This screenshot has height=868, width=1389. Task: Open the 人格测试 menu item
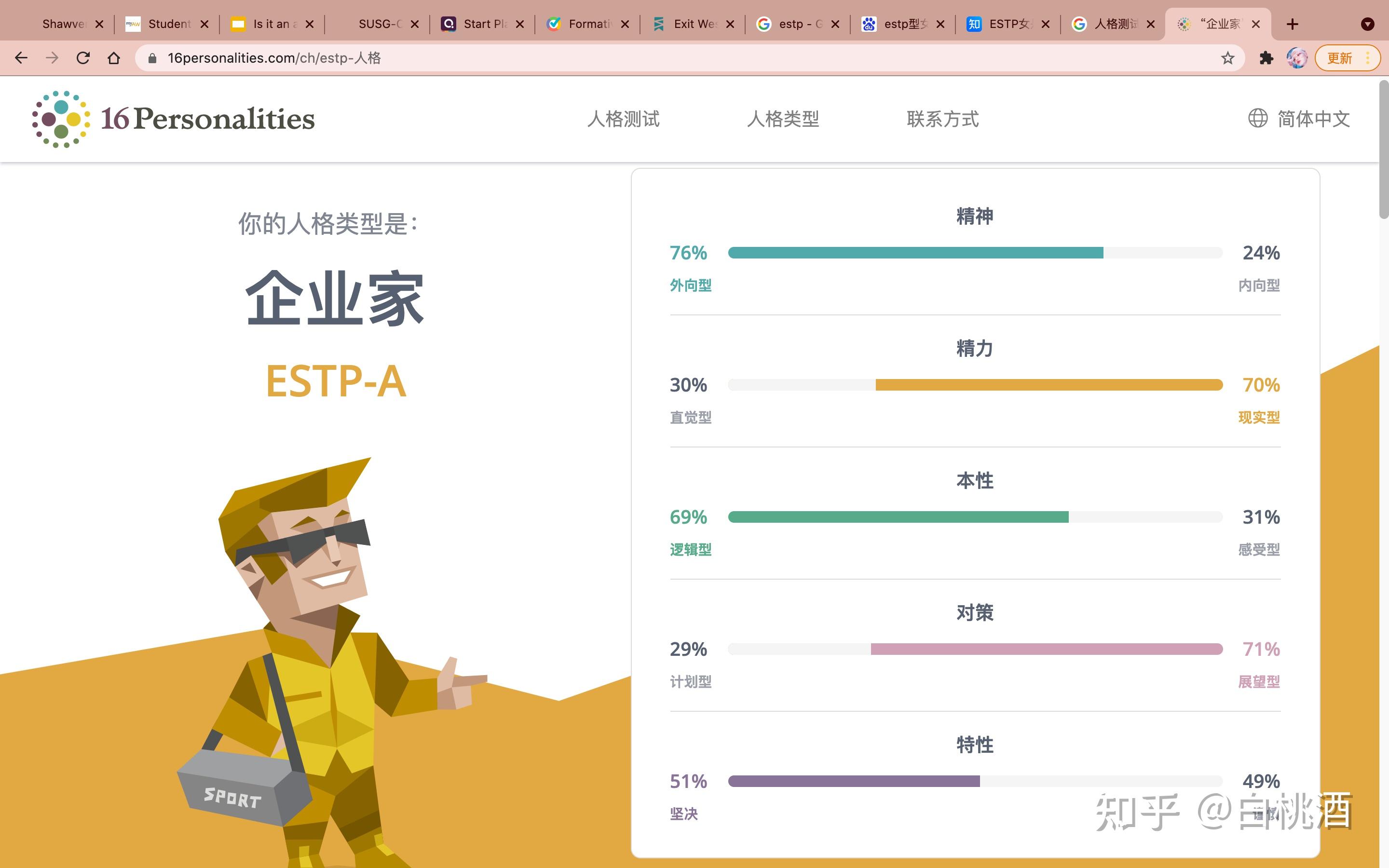coord(623,119)
